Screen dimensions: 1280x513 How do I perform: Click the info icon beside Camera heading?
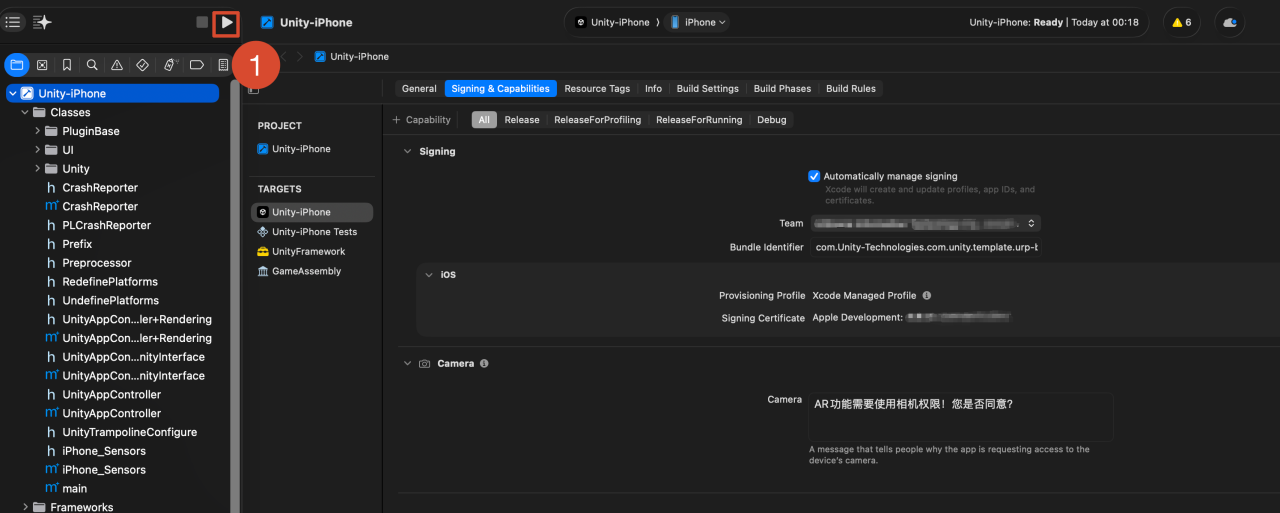point(484,364)
